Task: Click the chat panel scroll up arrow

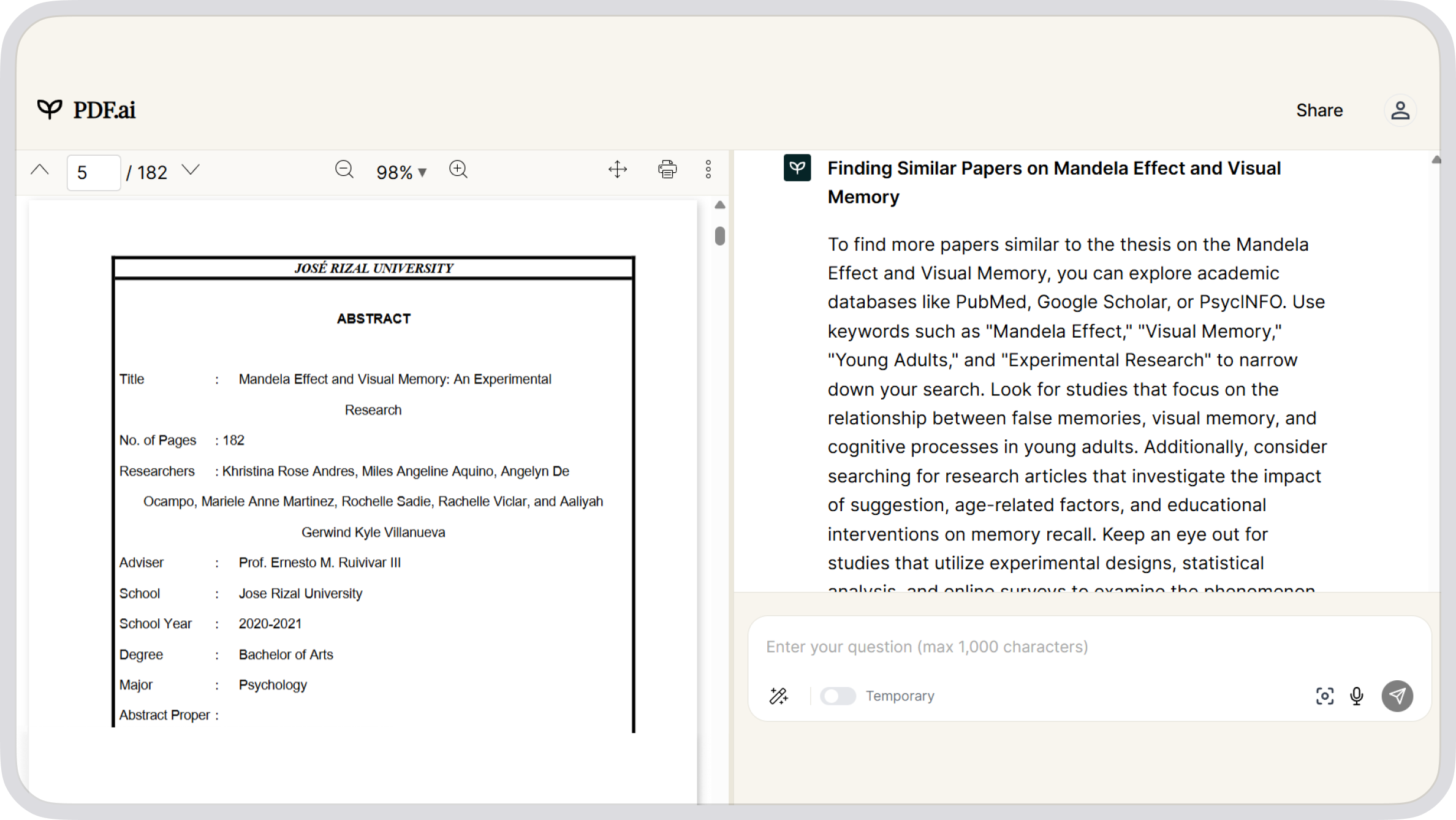Action: coord(1436,160)
